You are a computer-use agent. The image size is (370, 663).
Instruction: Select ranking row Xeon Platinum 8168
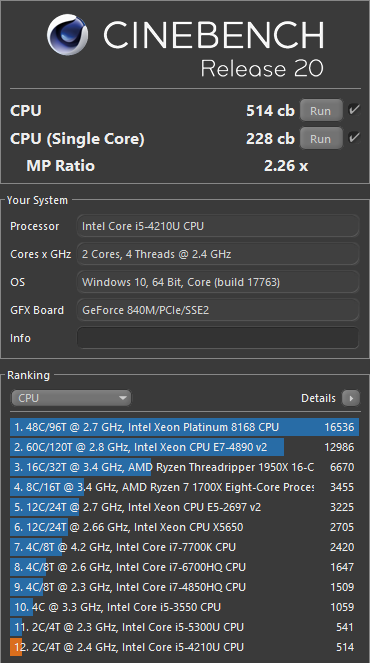(x=185, y=427)
